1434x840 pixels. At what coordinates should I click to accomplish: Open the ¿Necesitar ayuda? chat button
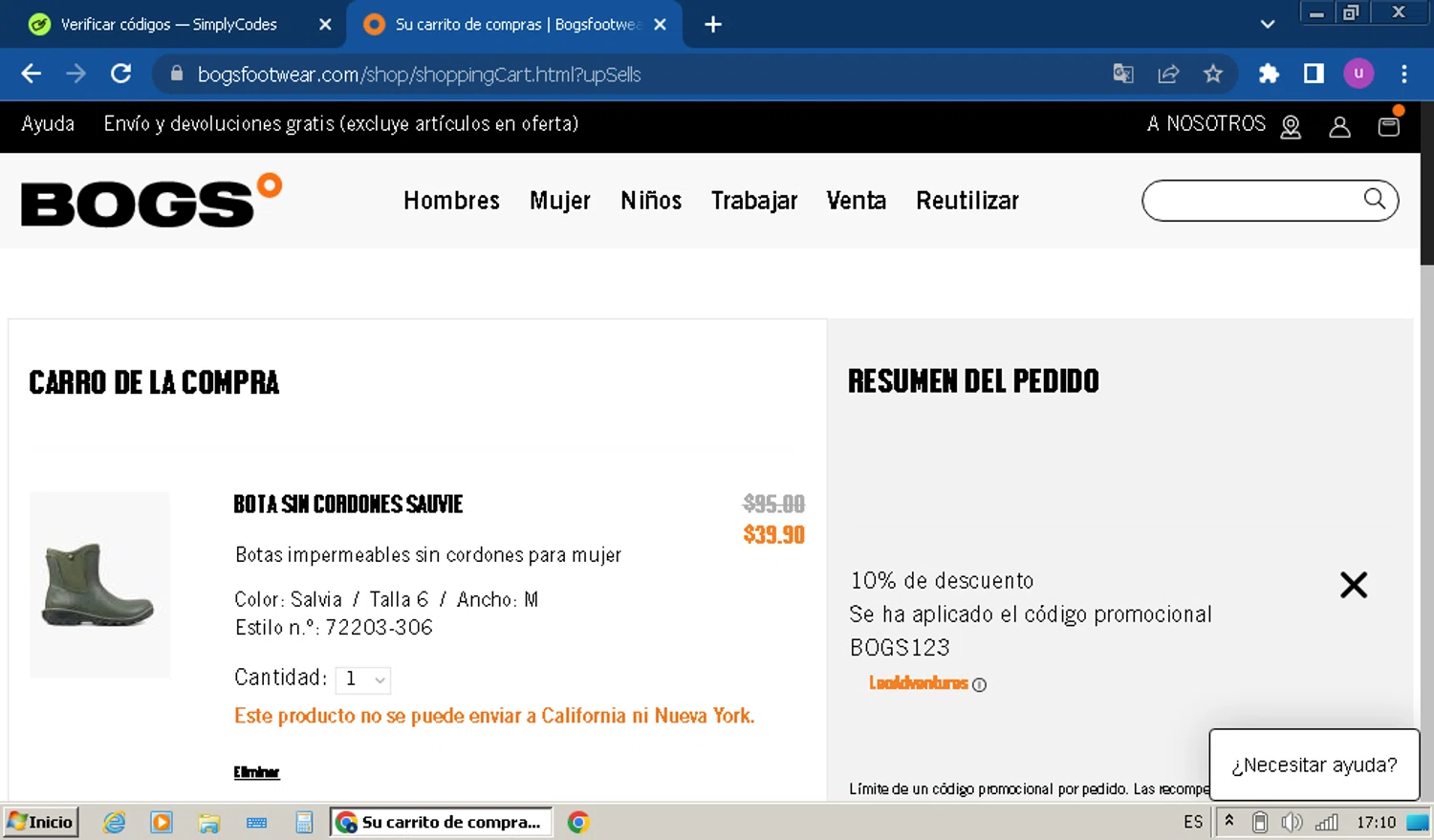[1314, 765]
